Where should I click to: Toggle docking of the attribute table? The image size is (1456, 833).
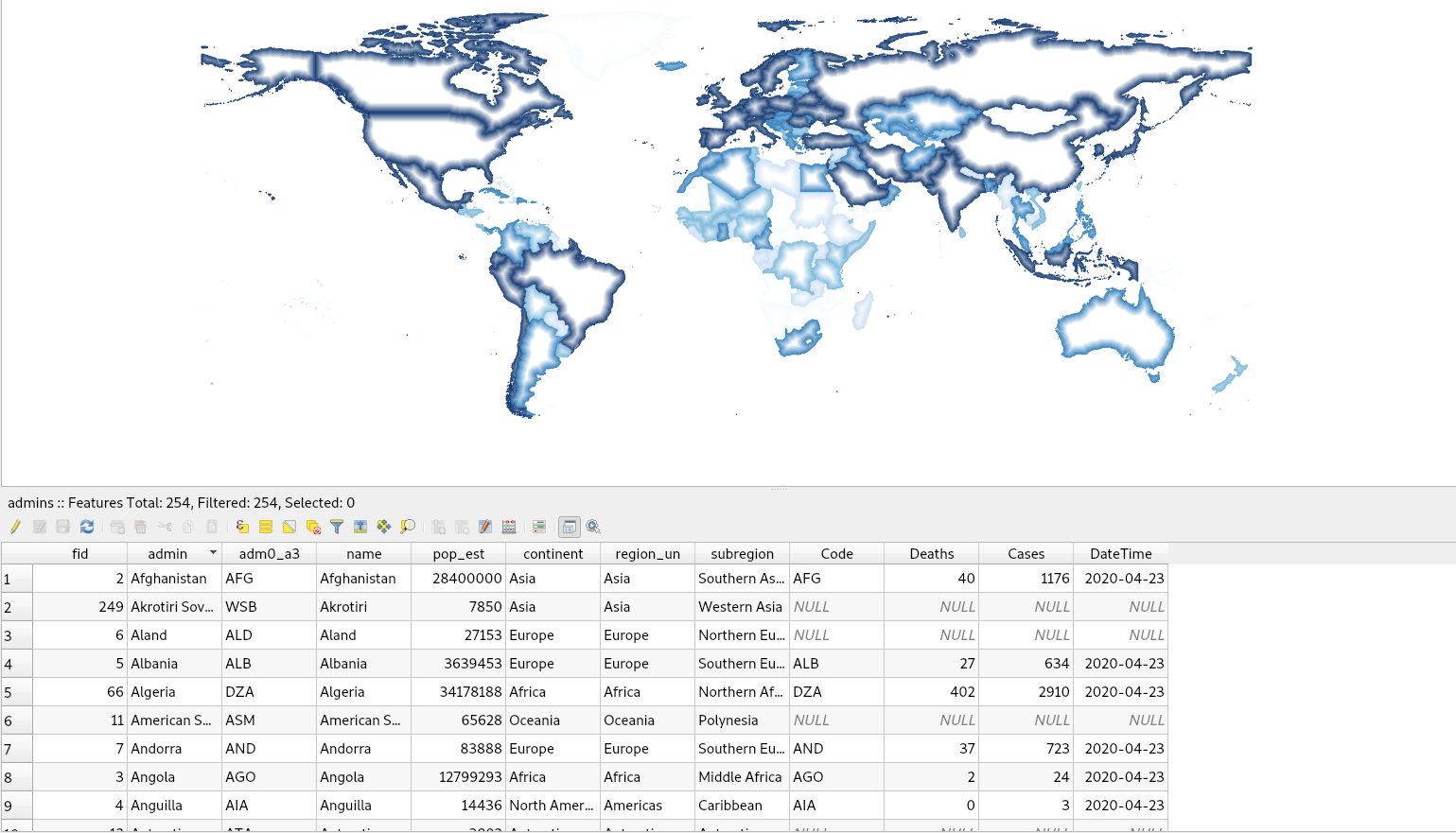click(x=570, y=527)
